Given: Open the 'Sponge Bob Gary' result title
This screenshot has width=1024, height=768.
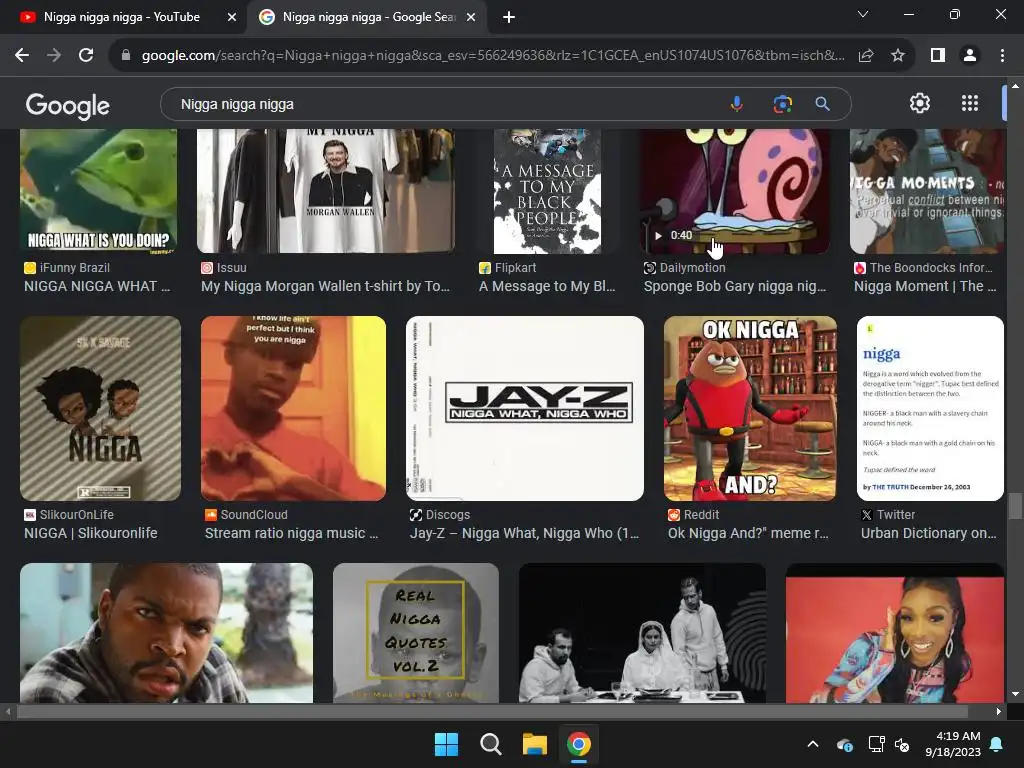Looking at the screenshot, I should click(x=735, y=286).
